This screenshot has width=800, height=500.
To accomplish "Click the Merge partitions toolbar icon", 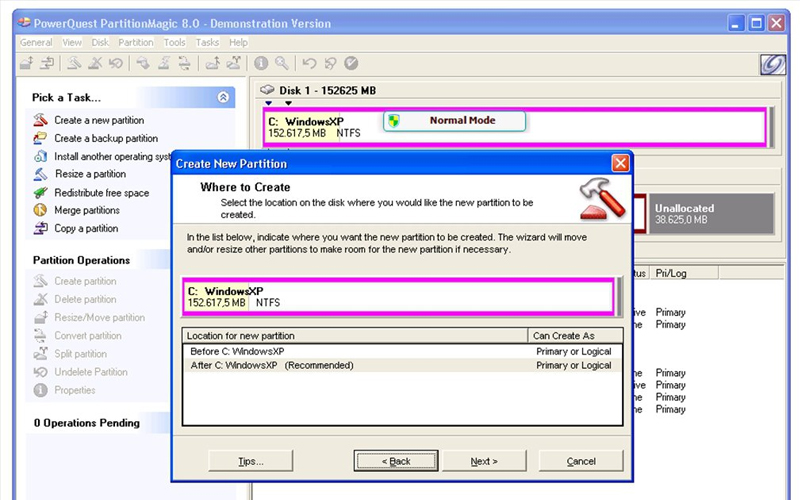I will pos(212,63).
